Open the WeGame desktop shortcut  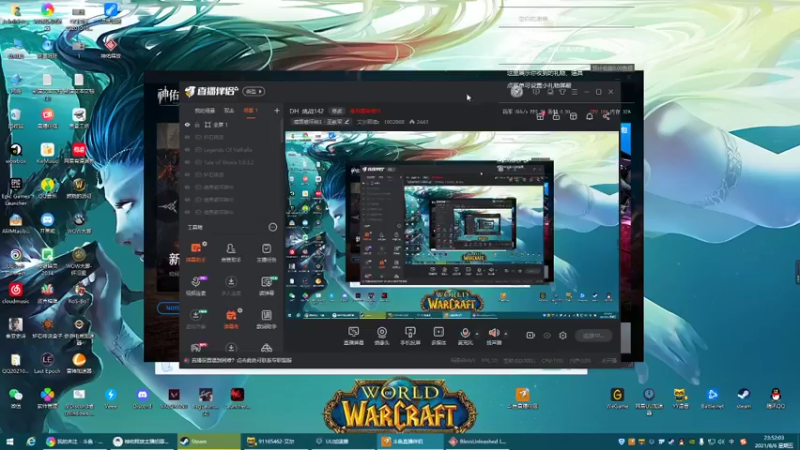tap(617, 398)
